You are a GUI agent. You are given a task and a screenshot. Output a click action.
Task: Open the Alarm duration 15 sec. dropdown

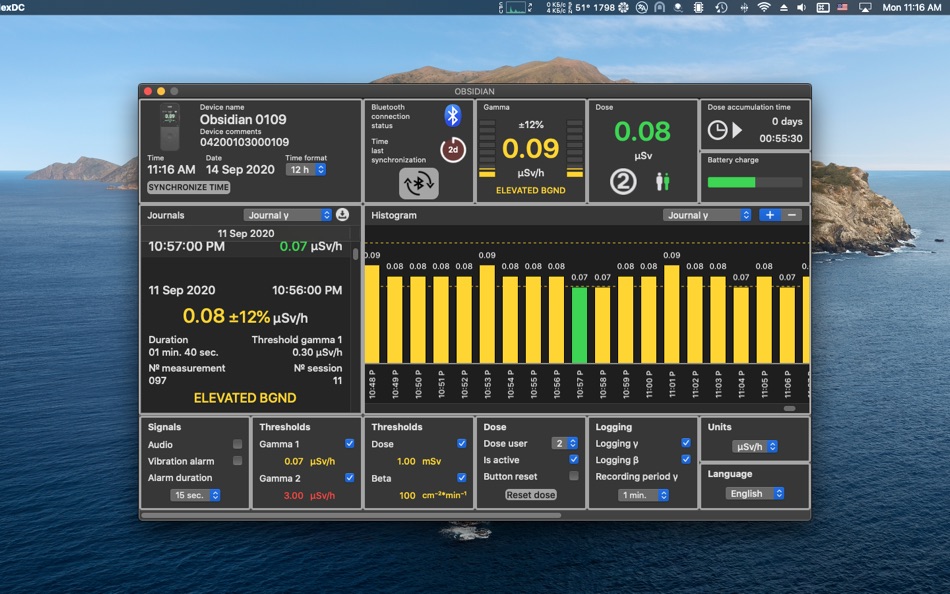tap(195, 495)
